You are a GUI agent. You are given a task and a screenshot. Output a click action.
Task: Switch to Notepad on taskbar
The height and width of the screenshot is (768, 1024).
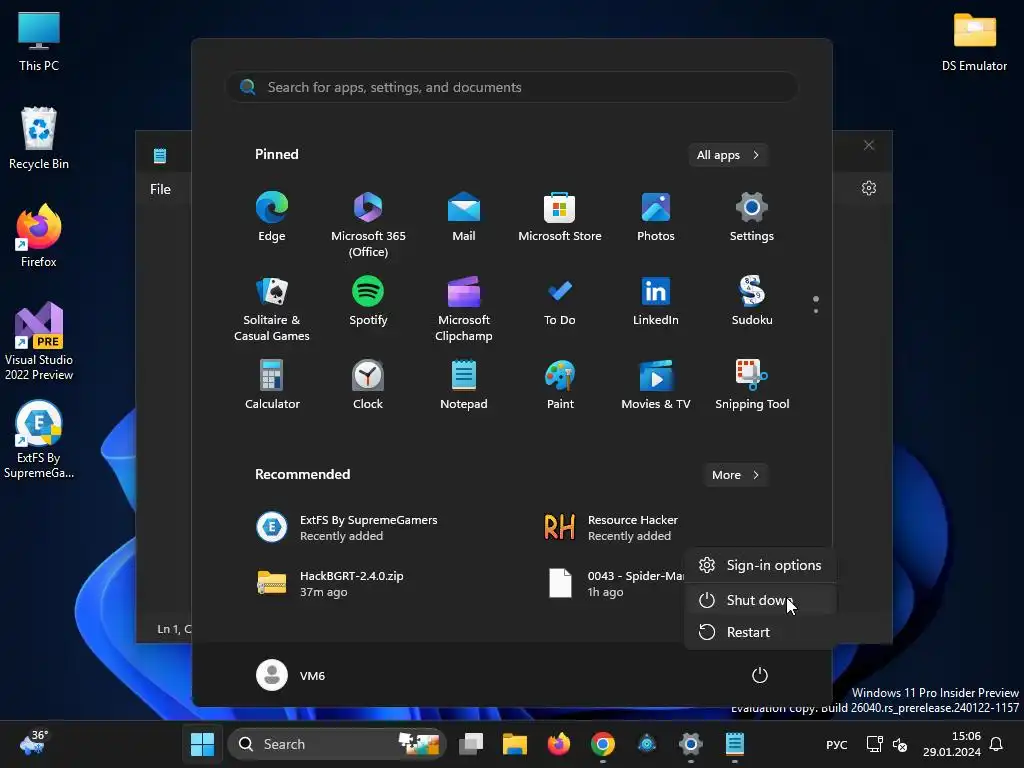coord(735,744)
